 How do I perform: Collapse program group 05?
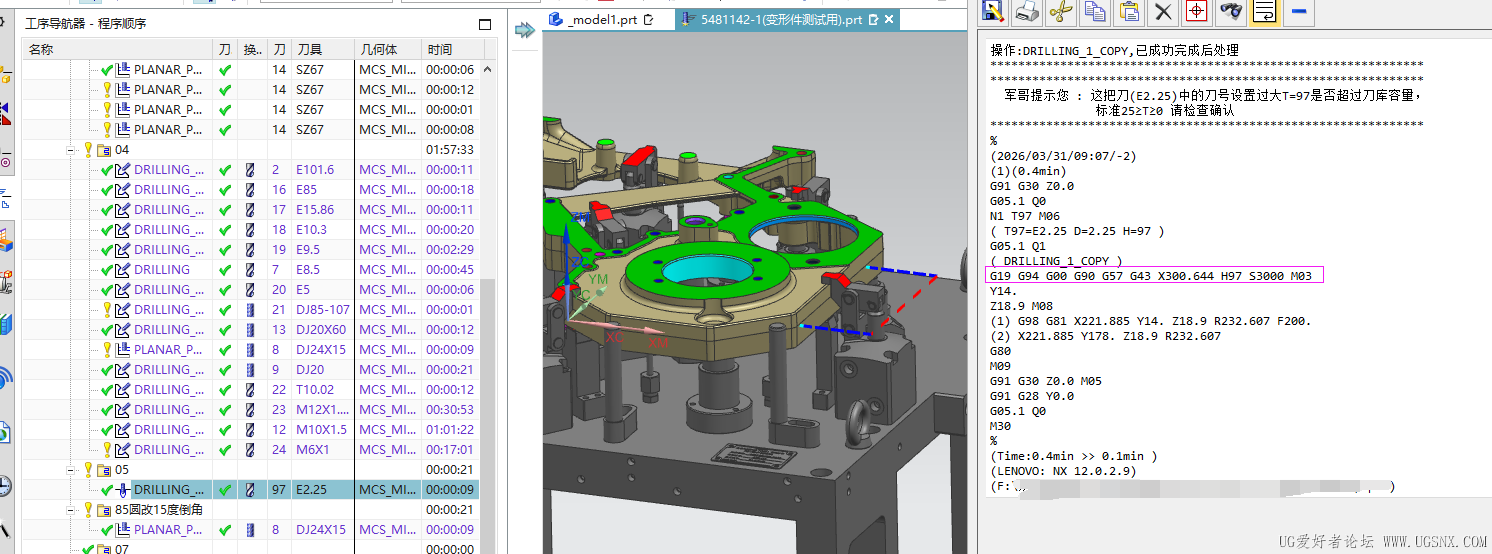tap(72, 470)
